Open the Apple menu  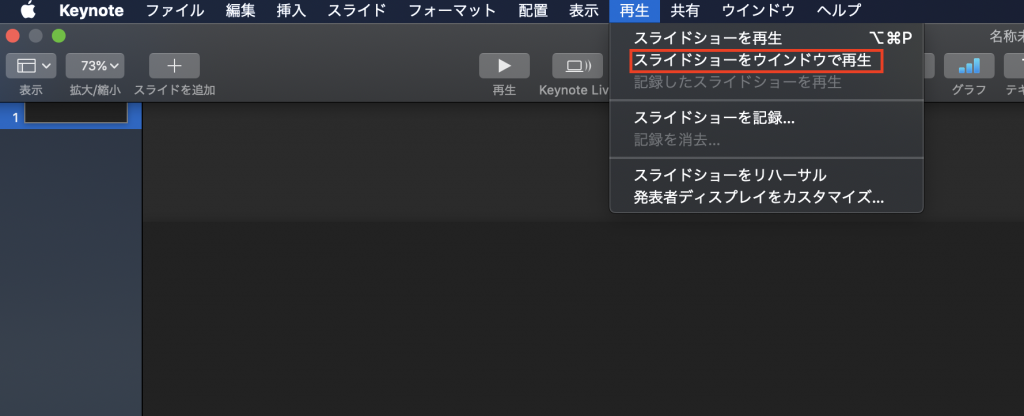28,10
